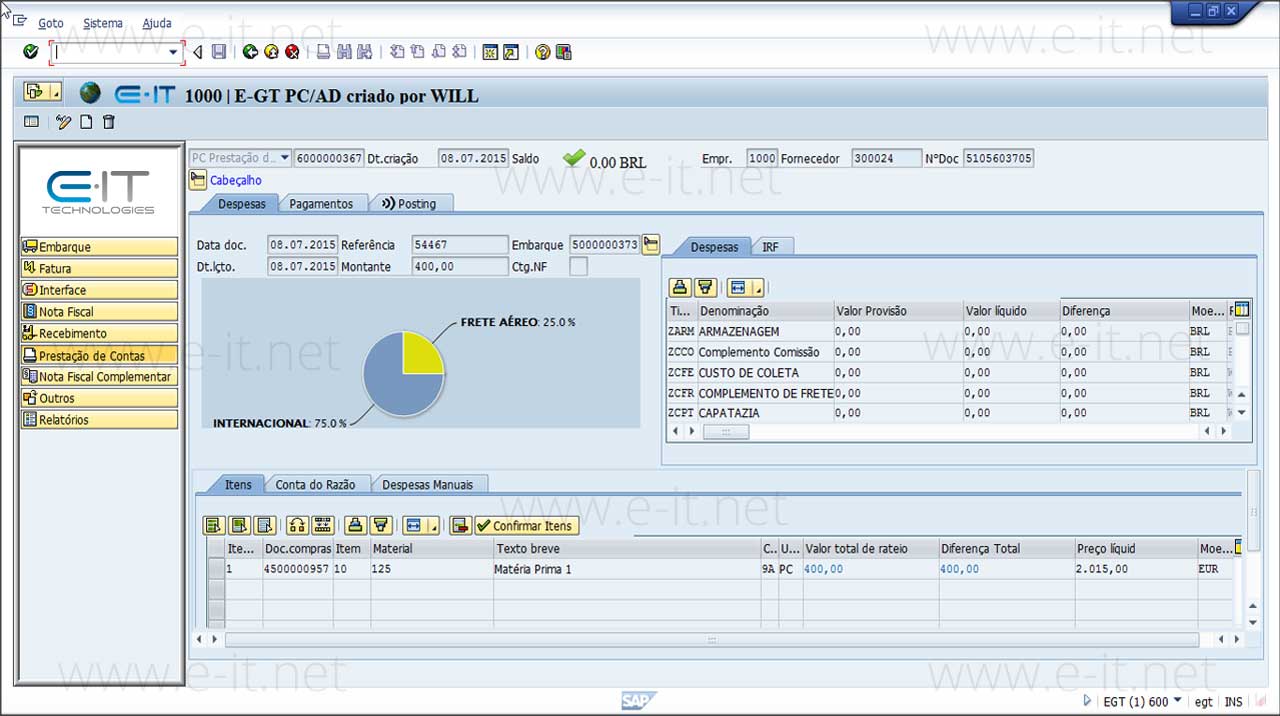Select row 1 using its row selector

click(x=215, y=568)
